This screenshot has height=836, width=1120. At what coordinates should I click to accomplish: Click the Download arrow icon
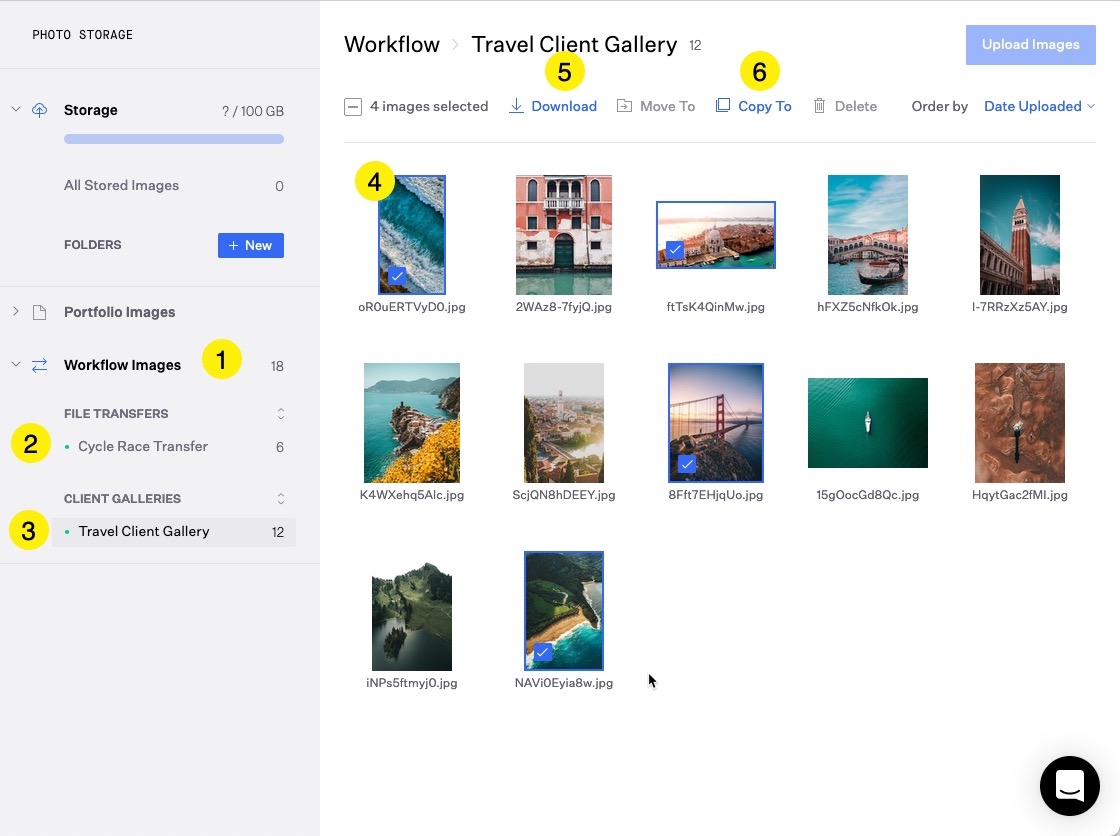[x=516, y=106]
